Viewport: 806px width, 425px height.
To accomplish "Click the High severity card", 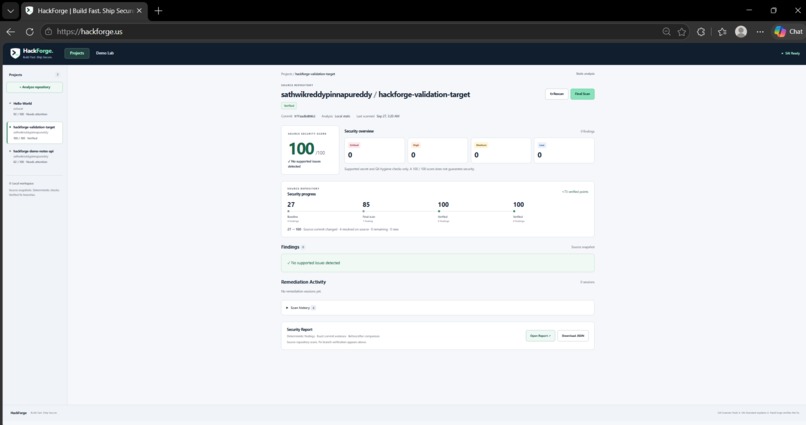I will click(x=437, y=151).
